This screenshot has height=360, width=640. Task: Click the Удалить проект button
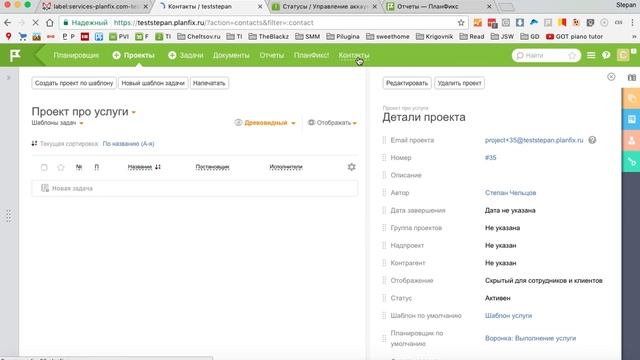tap(459, 83)
